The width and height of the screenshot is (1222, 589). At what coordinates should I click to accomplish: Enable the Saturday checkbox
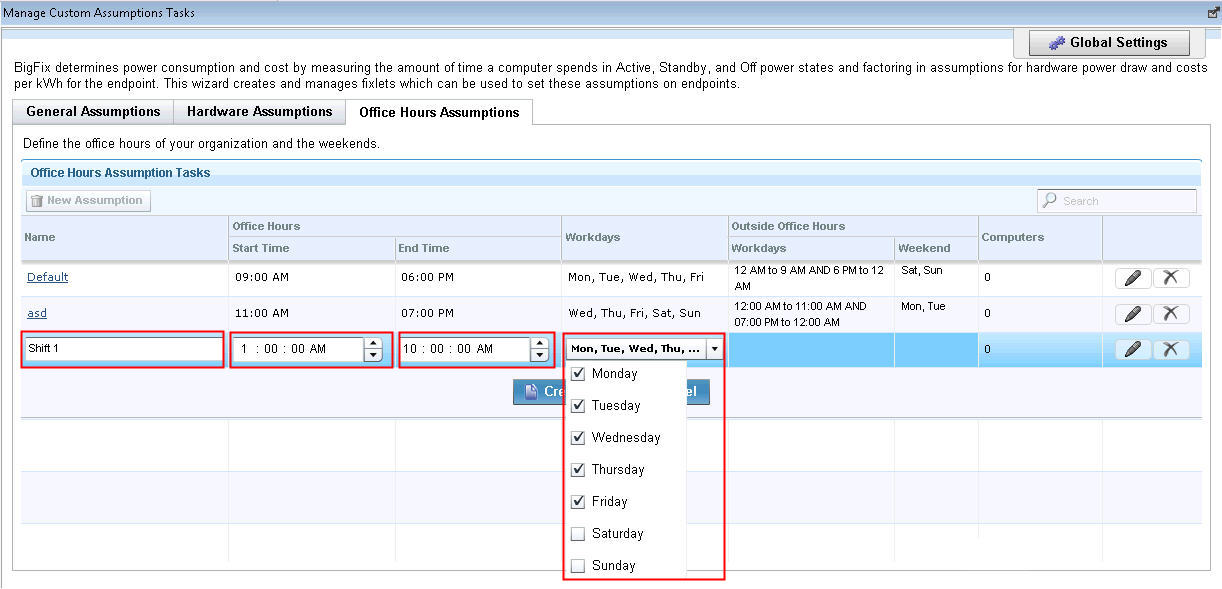(578, 534)
